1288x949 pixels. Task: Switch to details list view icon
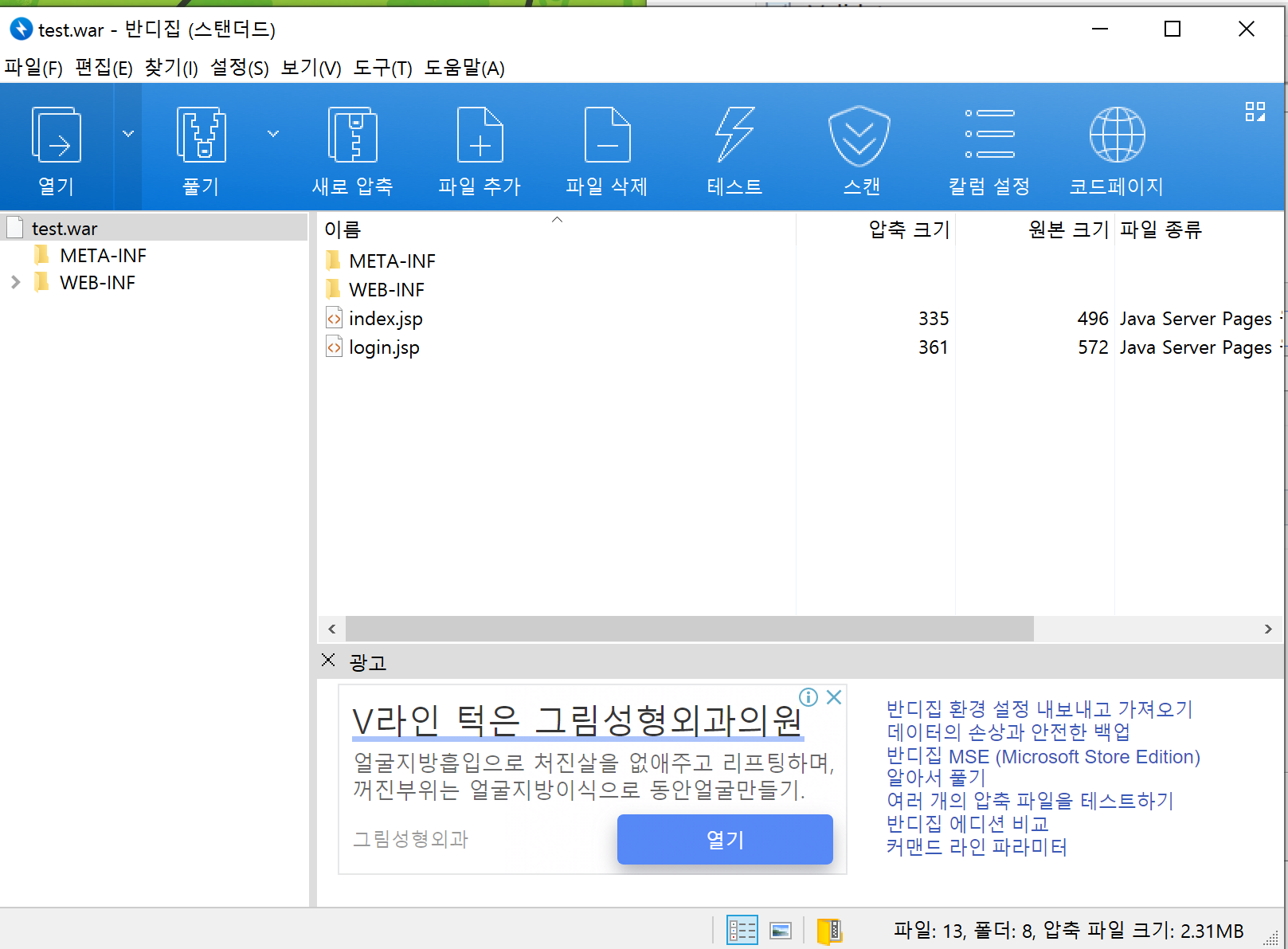742,930
